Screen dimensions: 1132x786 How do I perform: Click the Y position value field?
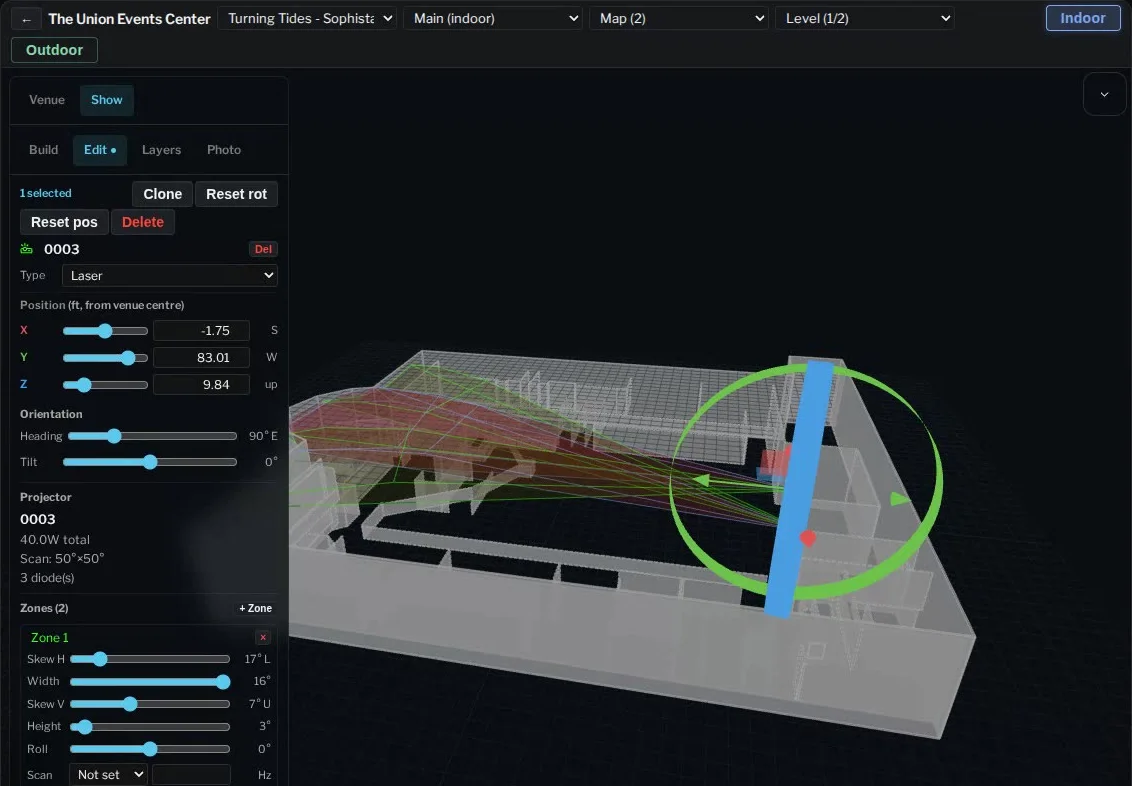click(201, 357)
